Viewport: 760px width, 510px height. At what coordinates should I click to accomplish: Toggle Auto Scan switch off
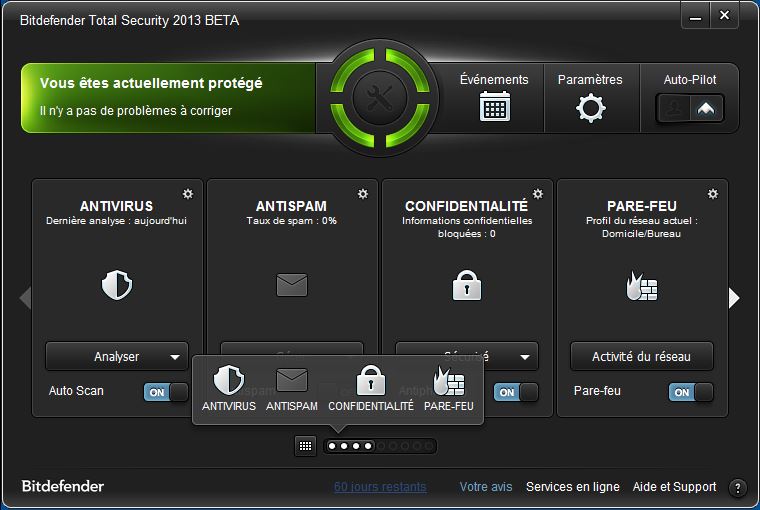click(x=166, y=392)
